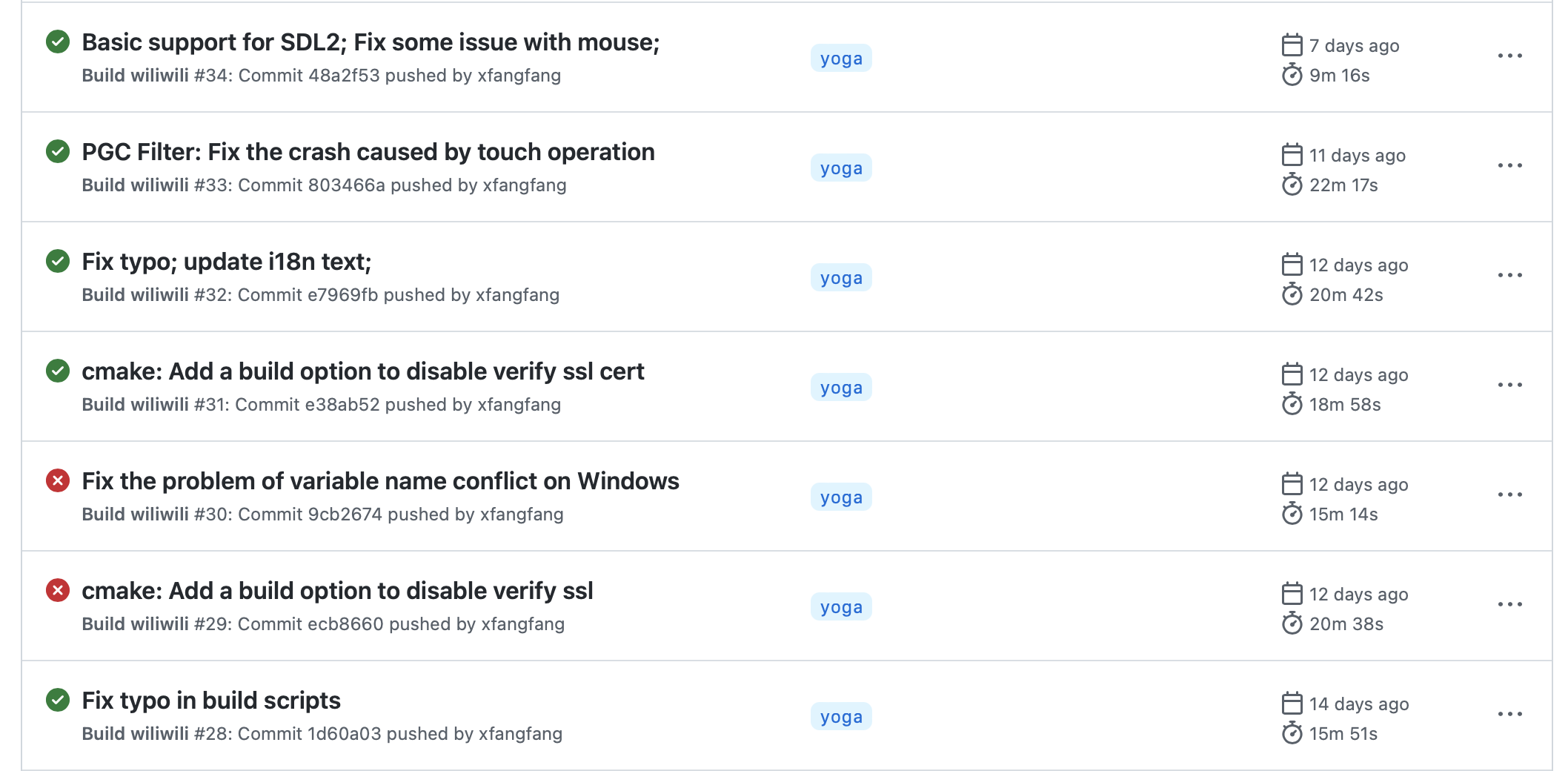Select yoga branch label on build #31 row
1568x771 pixels.
tap(841, 388)
